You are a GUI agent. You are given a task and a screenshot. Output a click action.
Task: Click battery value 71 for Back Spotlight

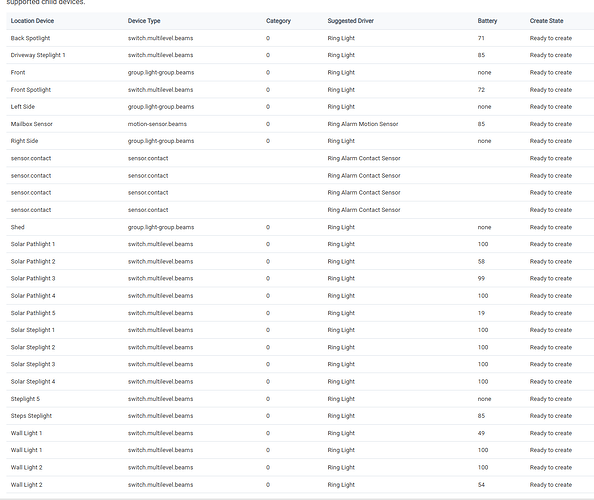tap(481, 38)
